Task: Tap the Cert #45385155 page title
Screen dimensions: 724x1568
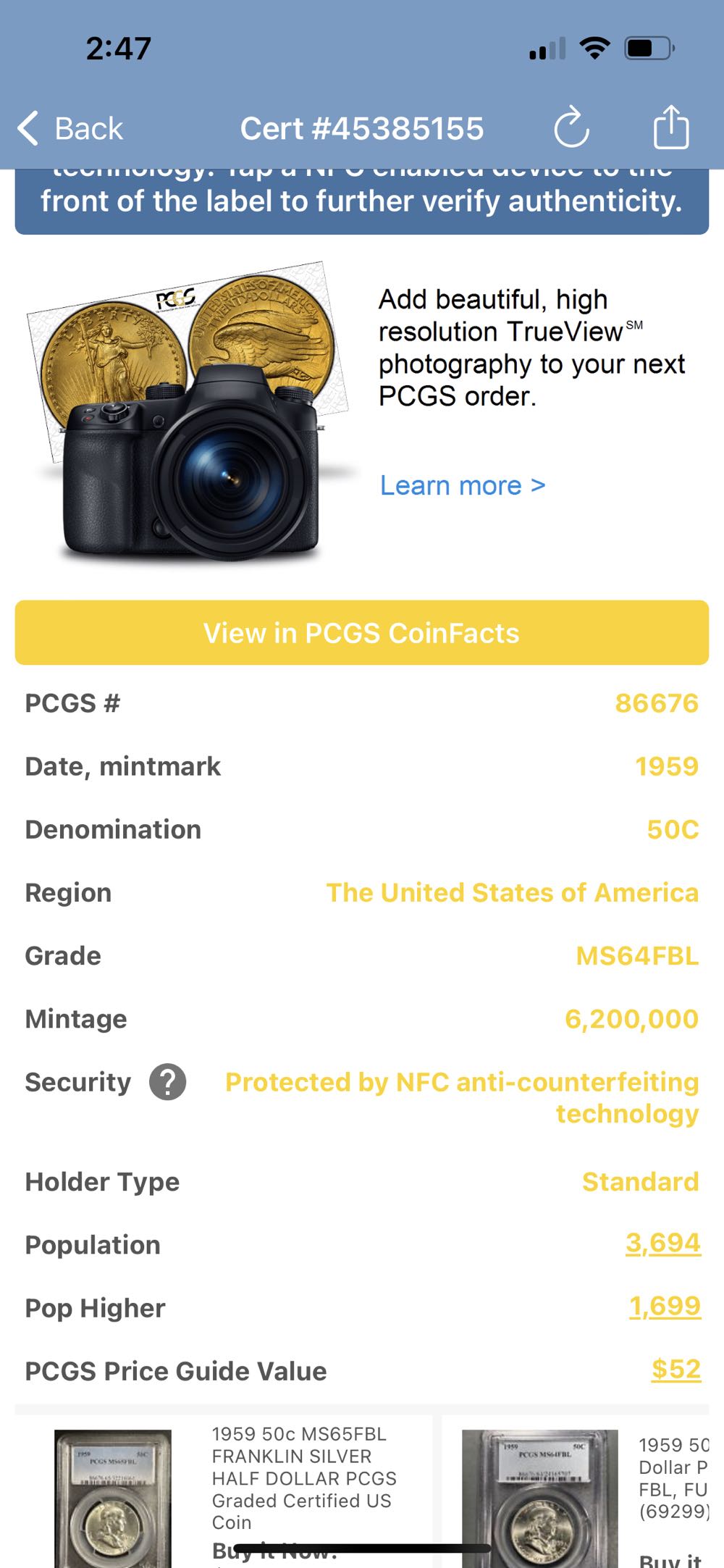Action: [362, 129]
